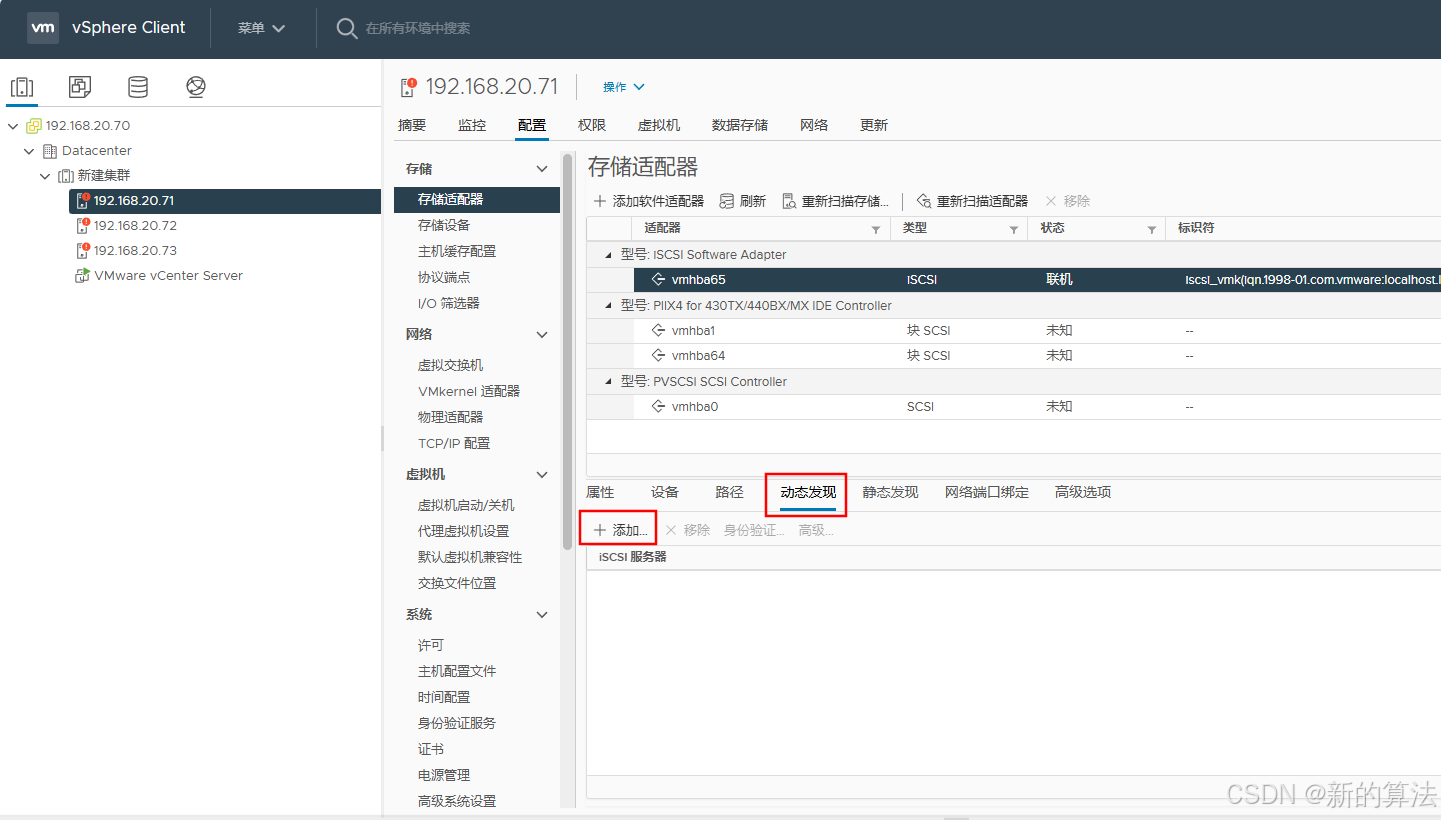Open the 操作 actions dropdown

pyautogui.click(x=624, y=87)
